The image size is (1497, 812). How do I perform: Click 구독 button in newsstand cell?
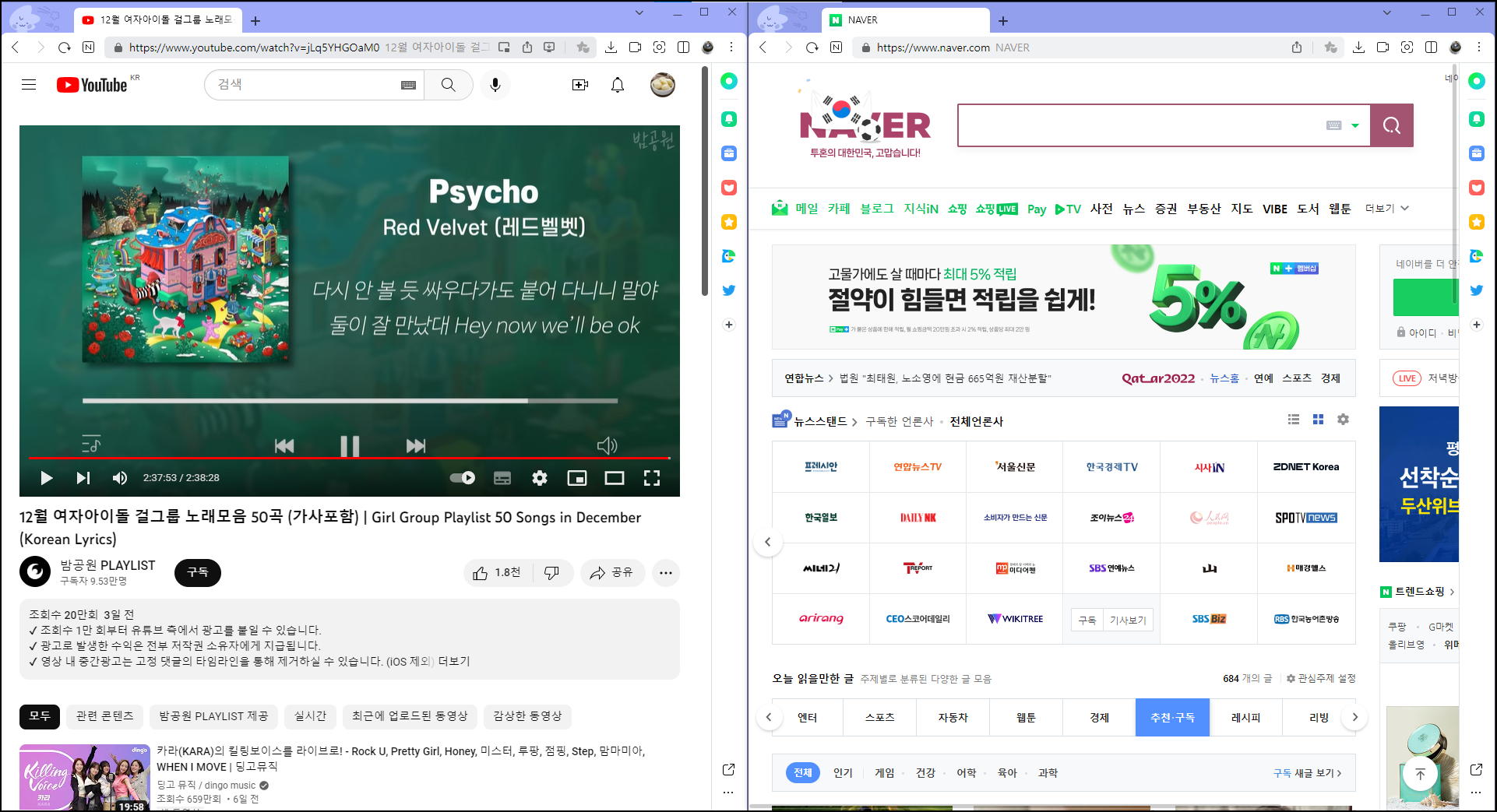[x=1087, y=620]
